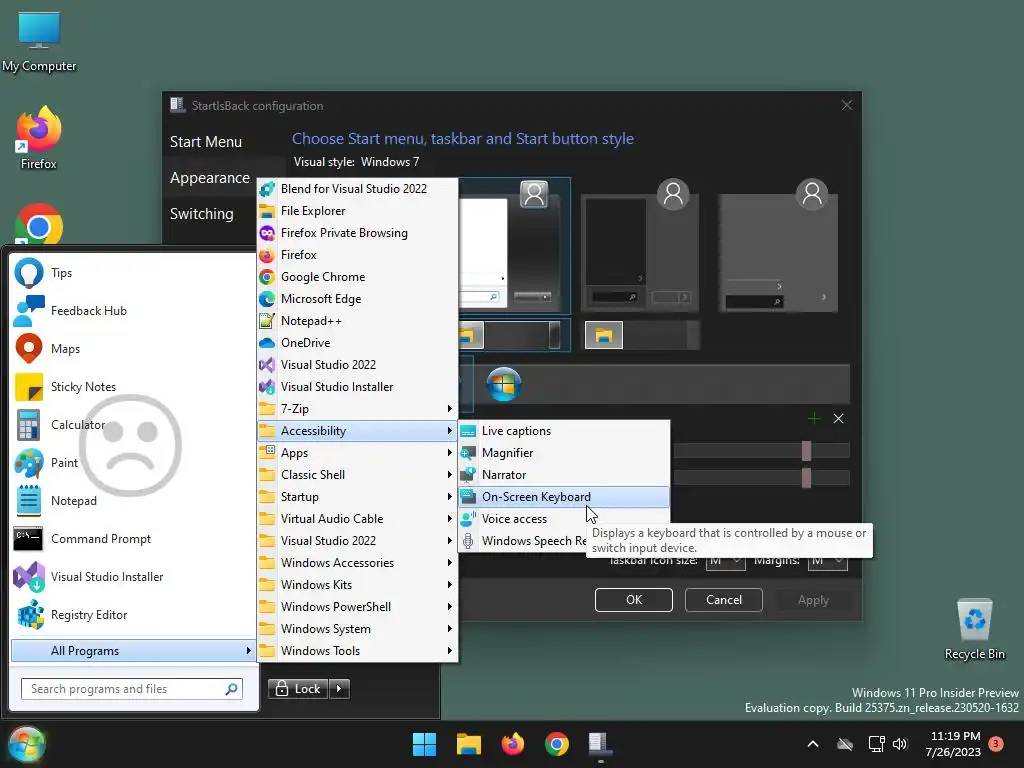
Task: Click the green plus add-style button
Action: click(814, 419)
